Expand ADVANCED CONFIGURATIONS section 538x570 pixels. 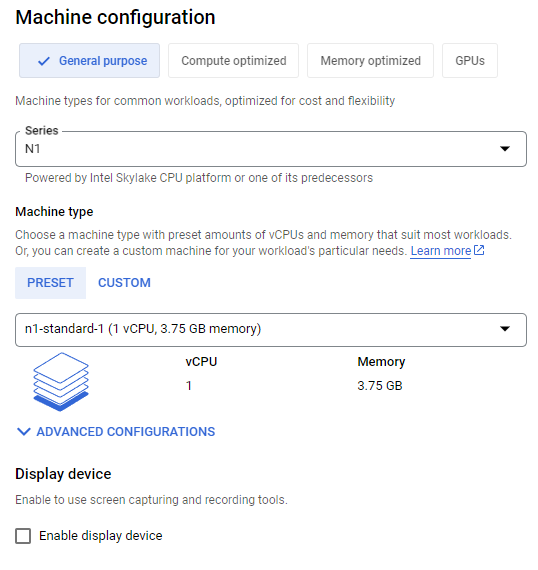tap(116, 431)
